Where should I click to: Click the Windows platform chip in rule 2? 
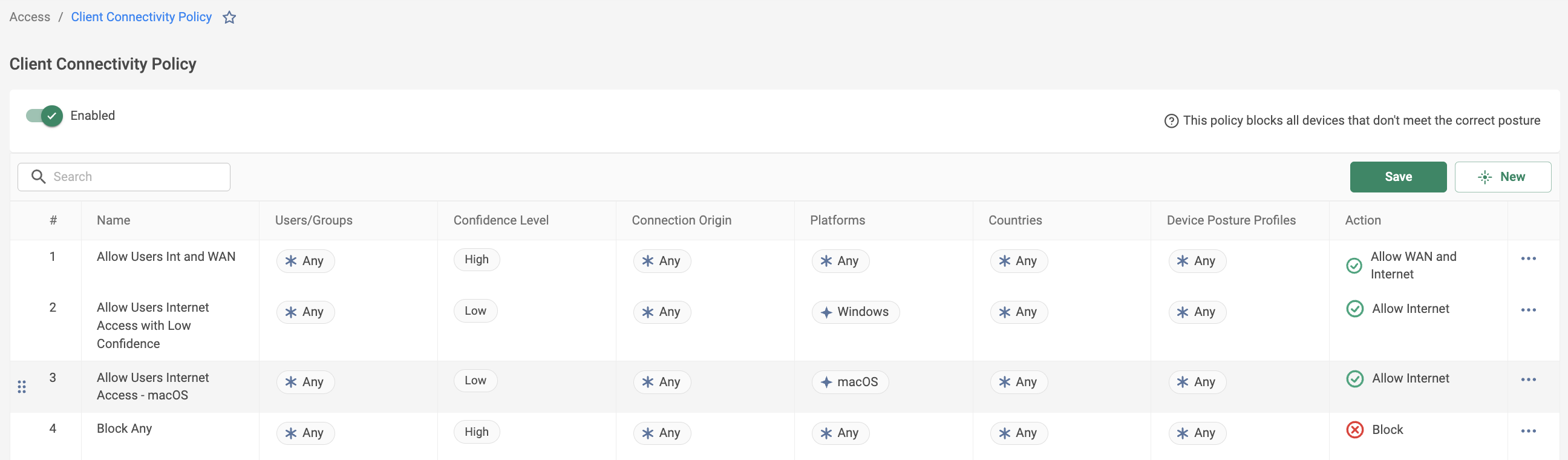click(x=855, y=312)
